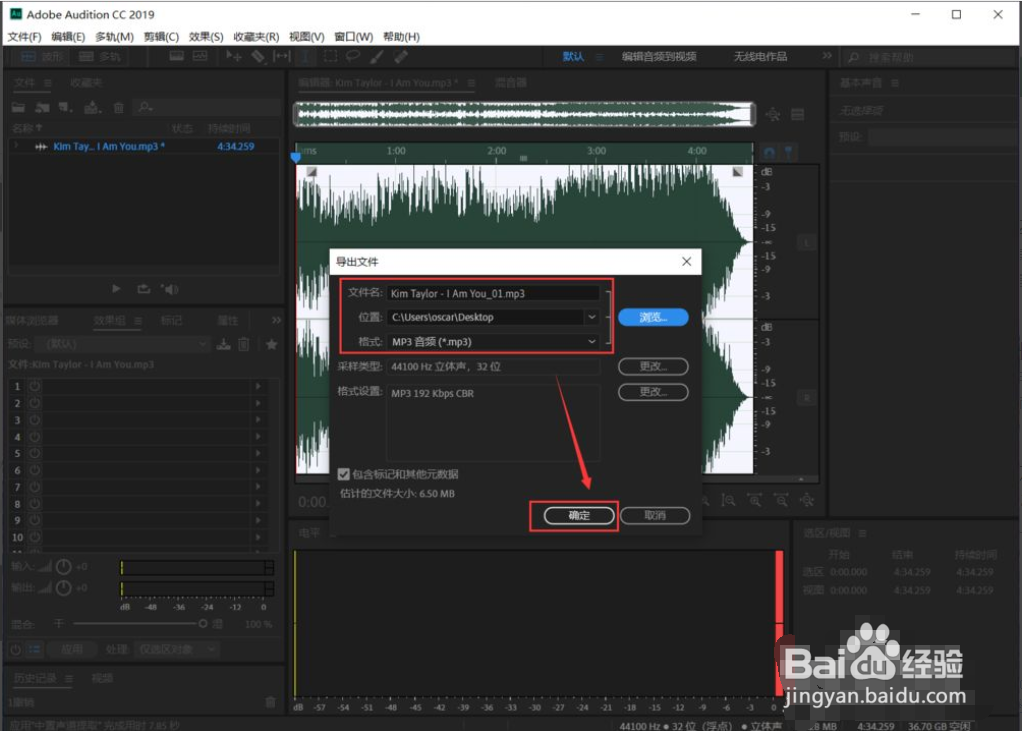1022x731 pixels.
Task: Toggle Auto-play speaker icon in Files panel
Action: [170, 289]
